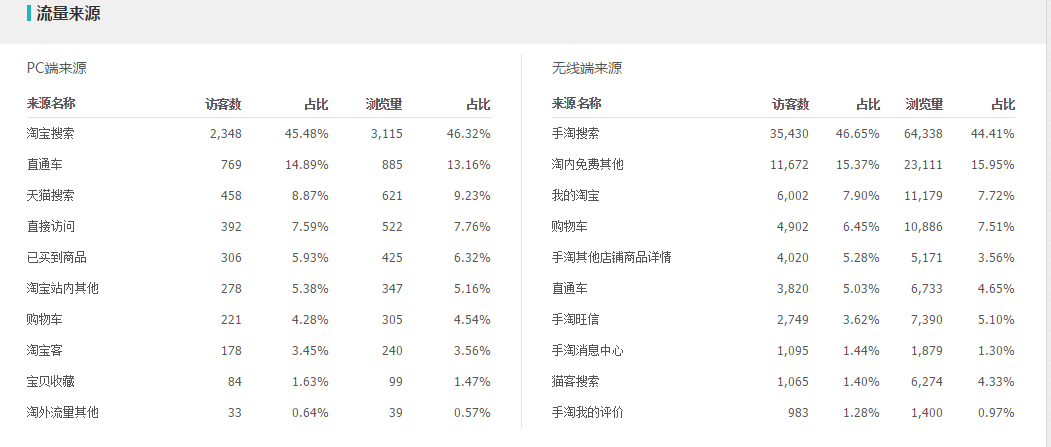The height and width of the screenshot is (447, 1051).
Task: Open 手淘其他店铺商品详情 entry
Action: [611, 257]
